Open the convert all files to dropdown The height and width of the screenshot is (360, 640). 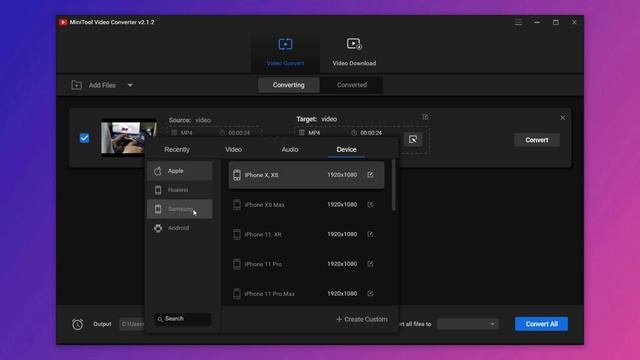468,324
